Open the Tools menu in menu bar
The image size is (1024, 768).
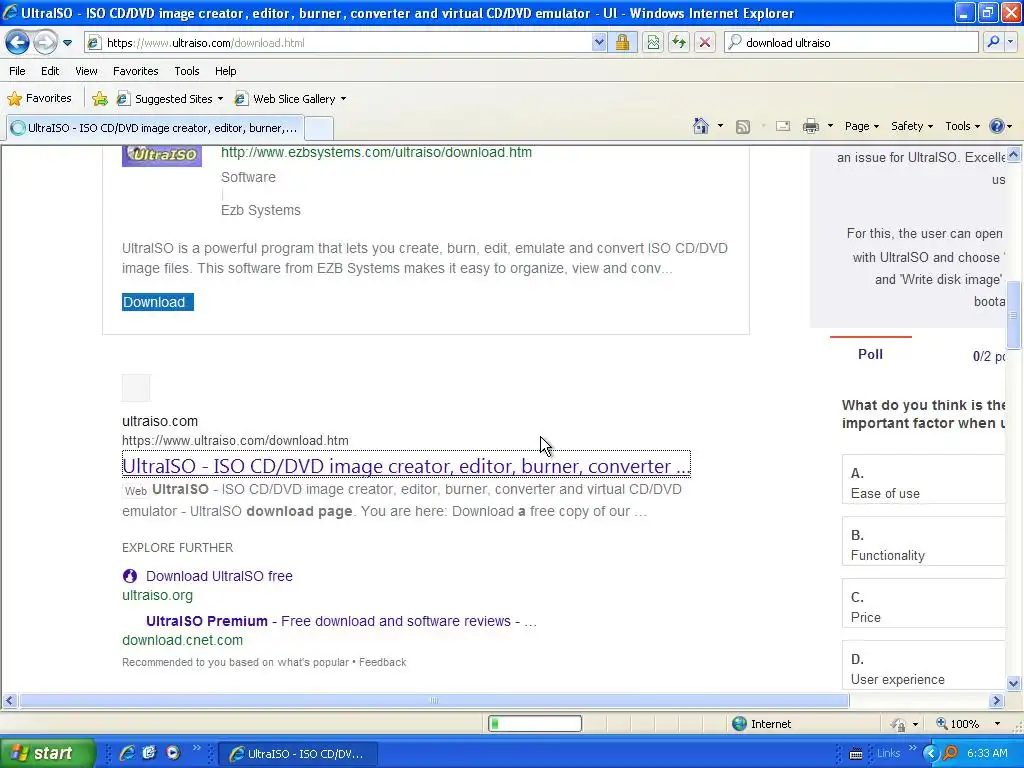[187, 71]
